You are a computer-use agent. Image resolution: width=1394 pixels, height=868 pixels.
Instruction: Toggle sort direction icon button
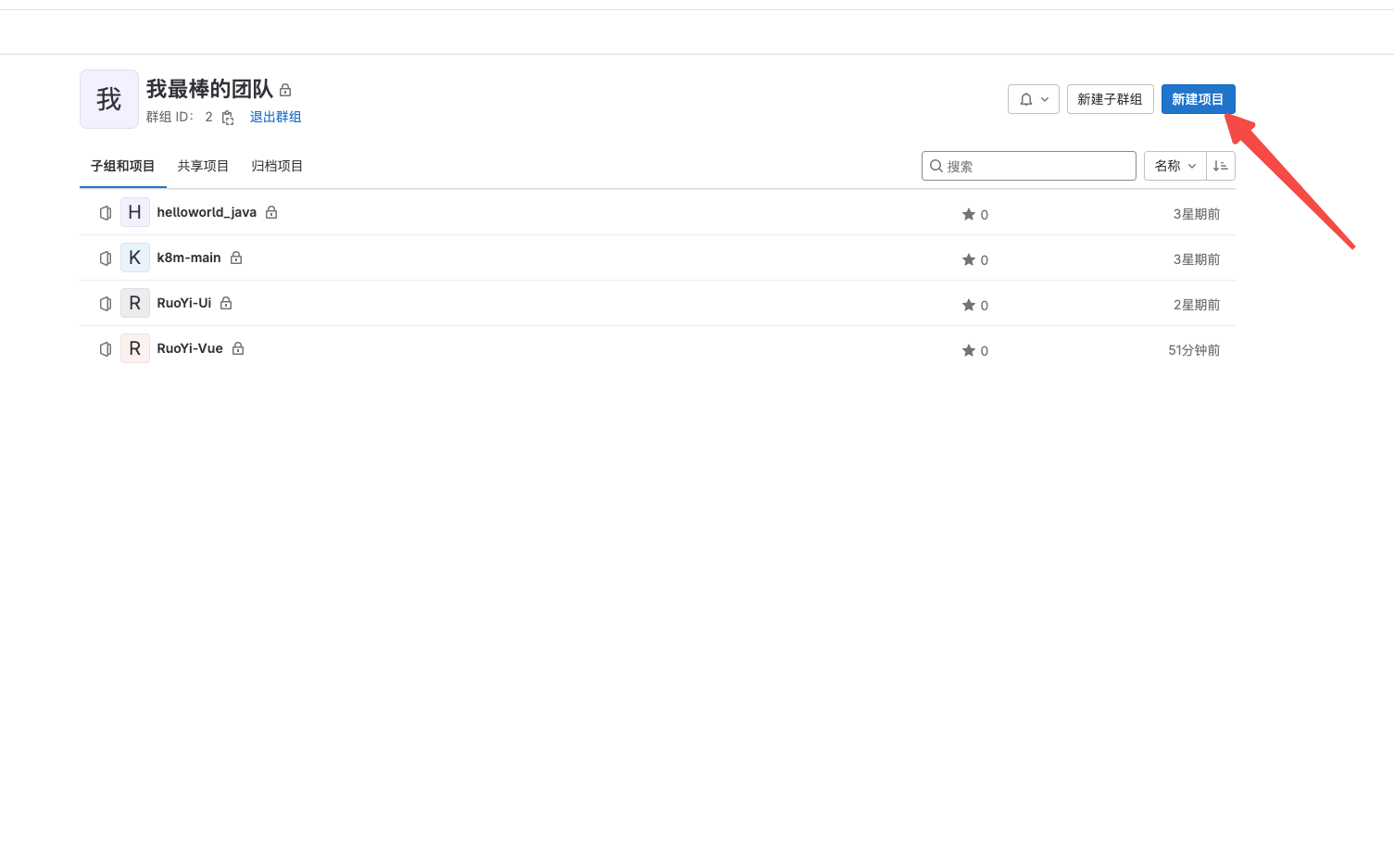coord(1220,166)
